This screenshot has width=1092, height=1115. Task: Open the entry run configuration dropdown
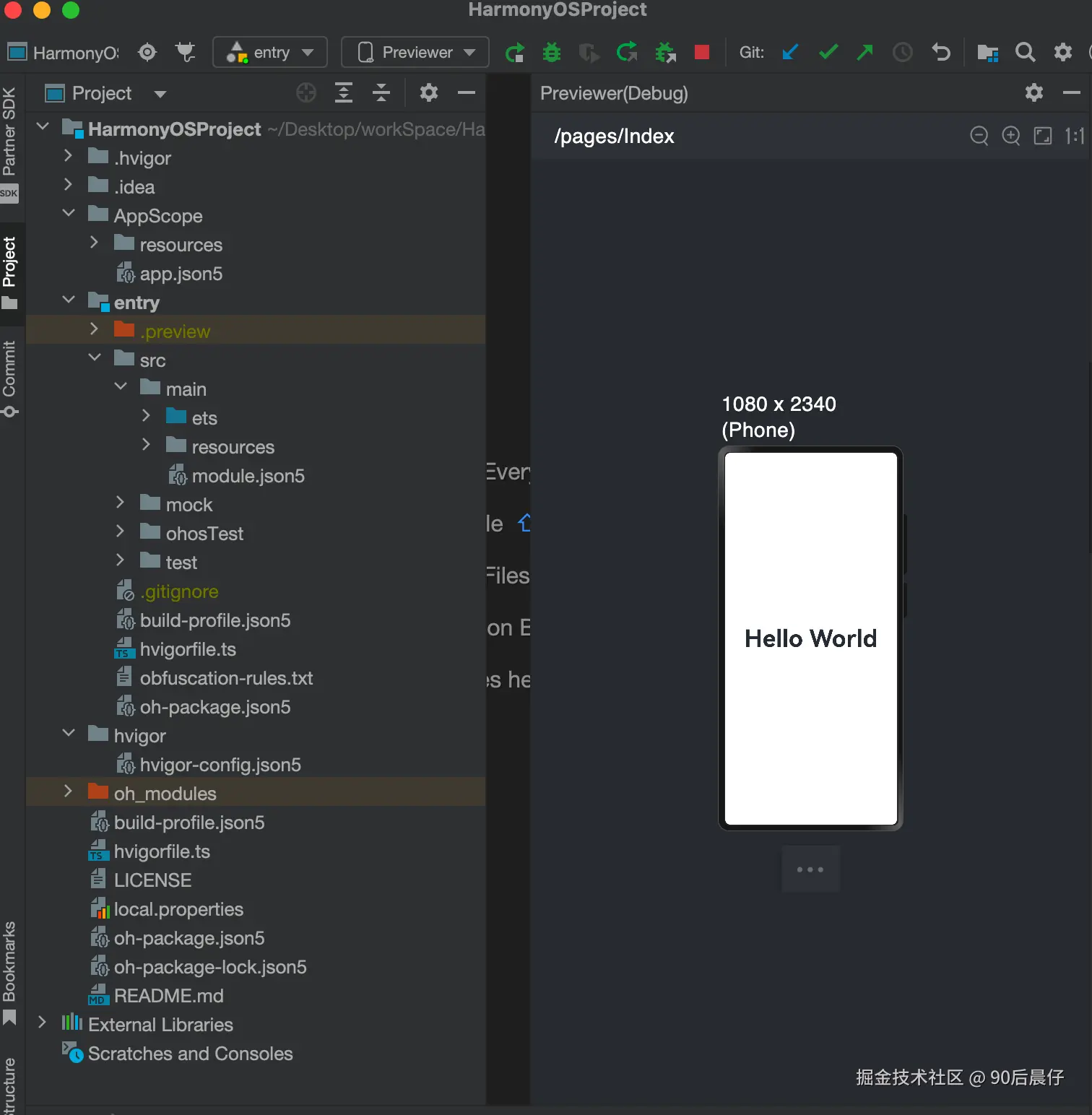(270, 52)
